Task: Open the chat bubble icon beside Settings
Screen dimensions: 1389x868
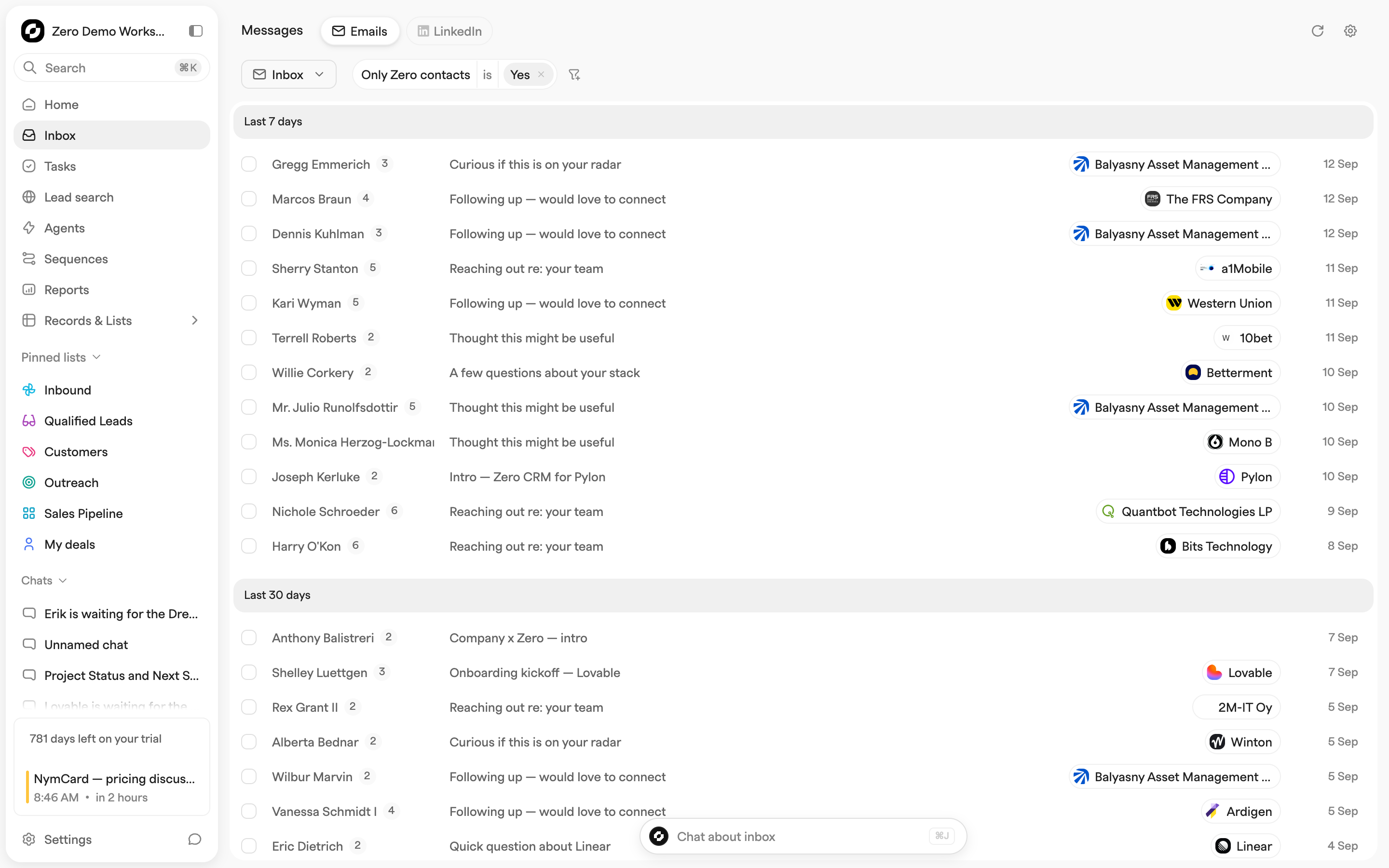Action: click(x=194, y=839)
